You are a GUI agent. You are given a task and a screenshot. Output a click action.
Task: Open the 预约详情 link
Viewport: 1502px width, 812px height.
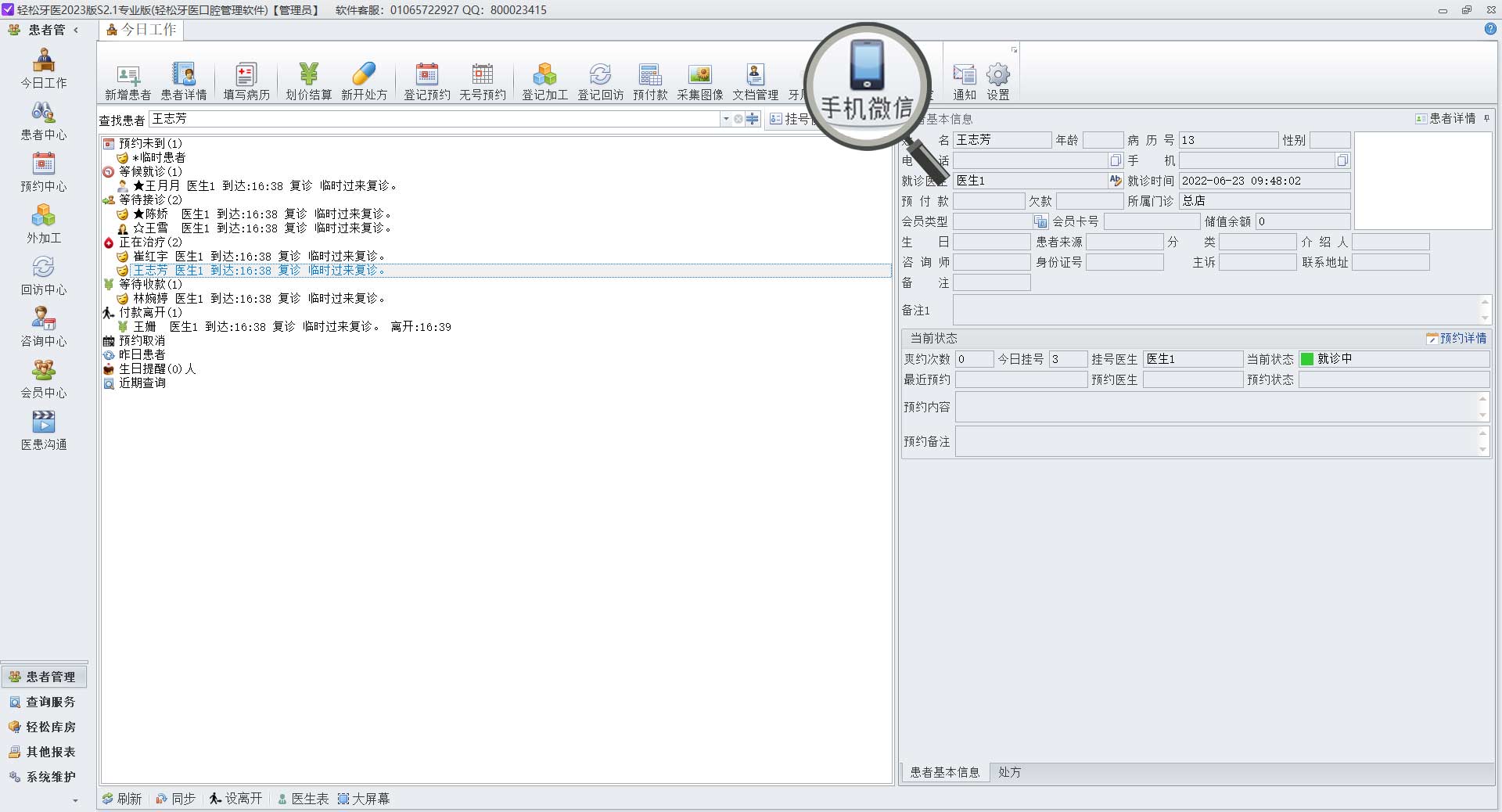(x=1457, y=338)
